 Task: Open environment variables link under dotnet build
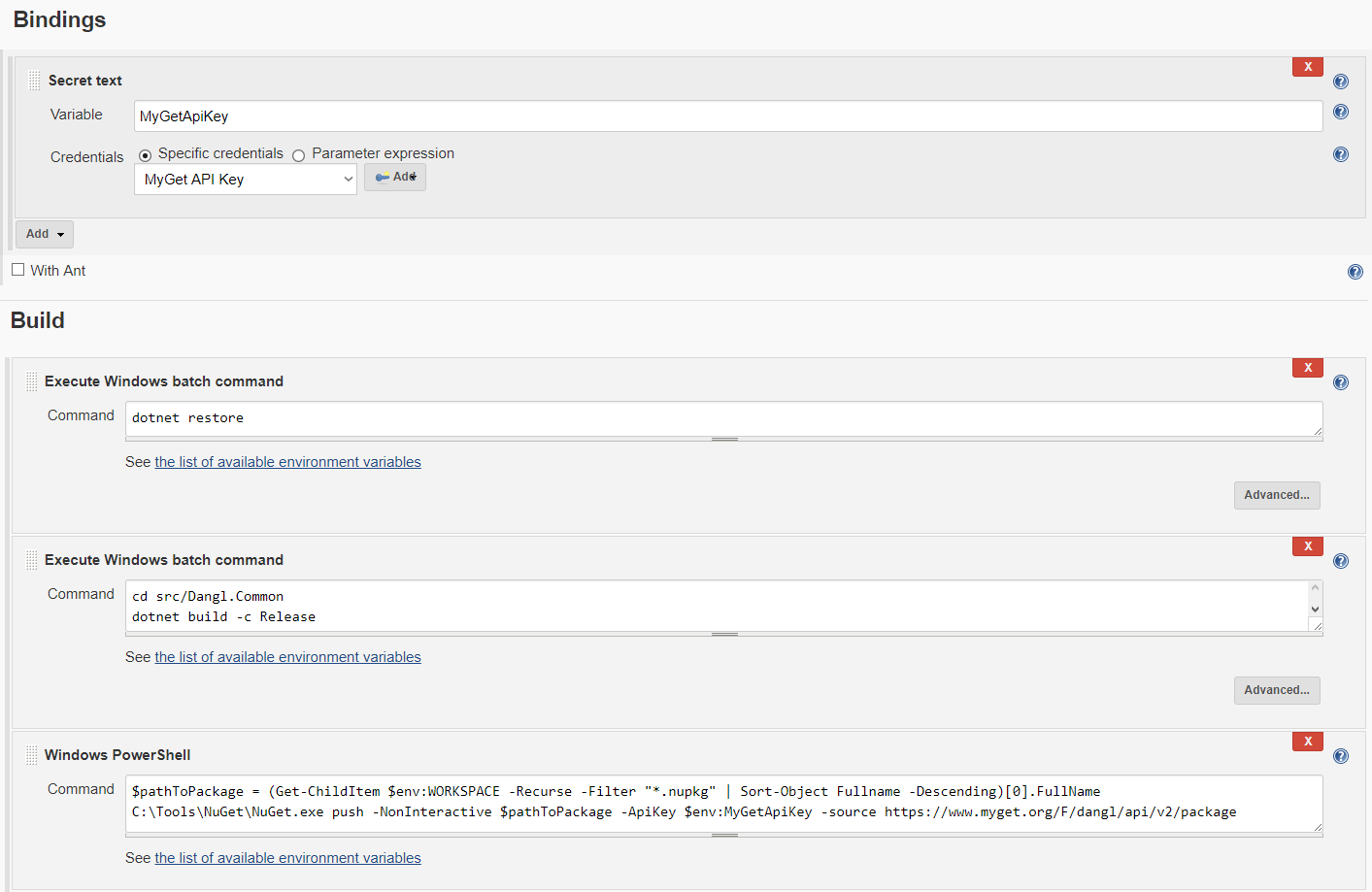click(287, 657)
